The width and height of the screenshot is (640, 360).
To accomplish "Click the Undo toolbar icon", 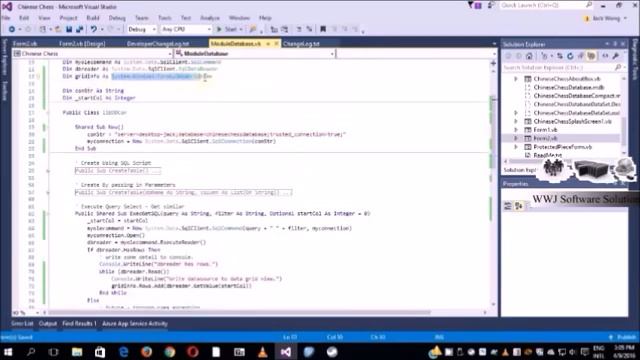I will (x=93, y=29).
